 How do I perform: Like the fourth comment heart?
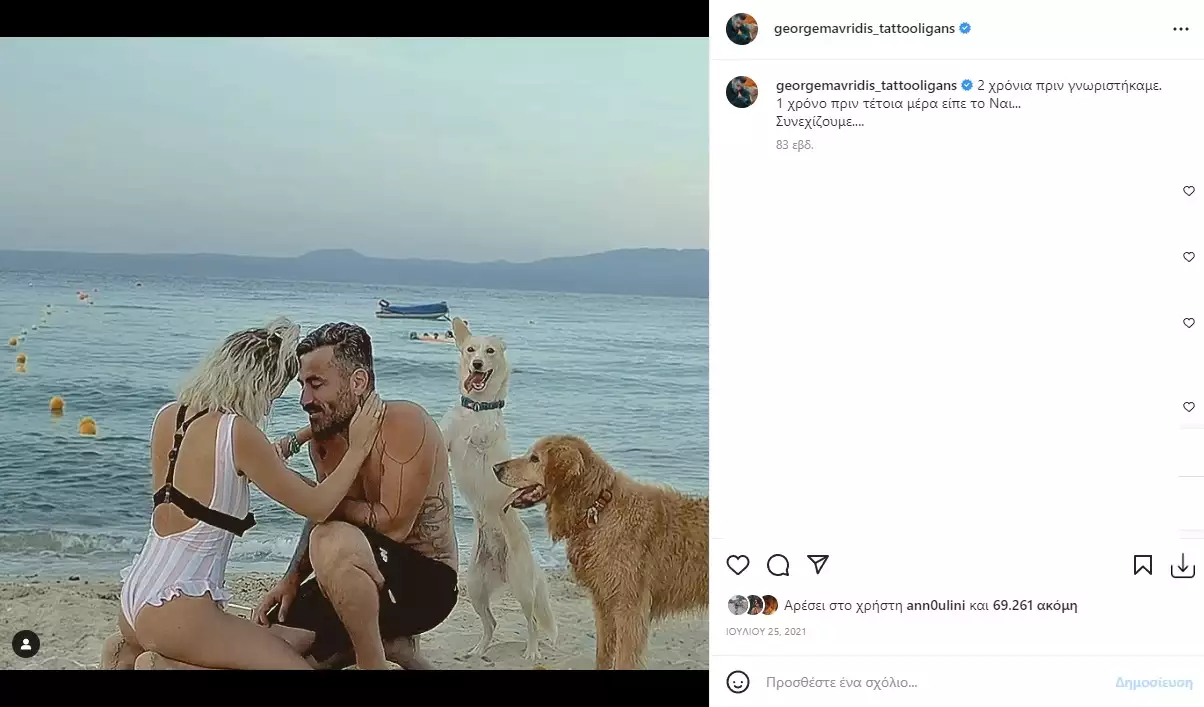[x=1189, y=407]
